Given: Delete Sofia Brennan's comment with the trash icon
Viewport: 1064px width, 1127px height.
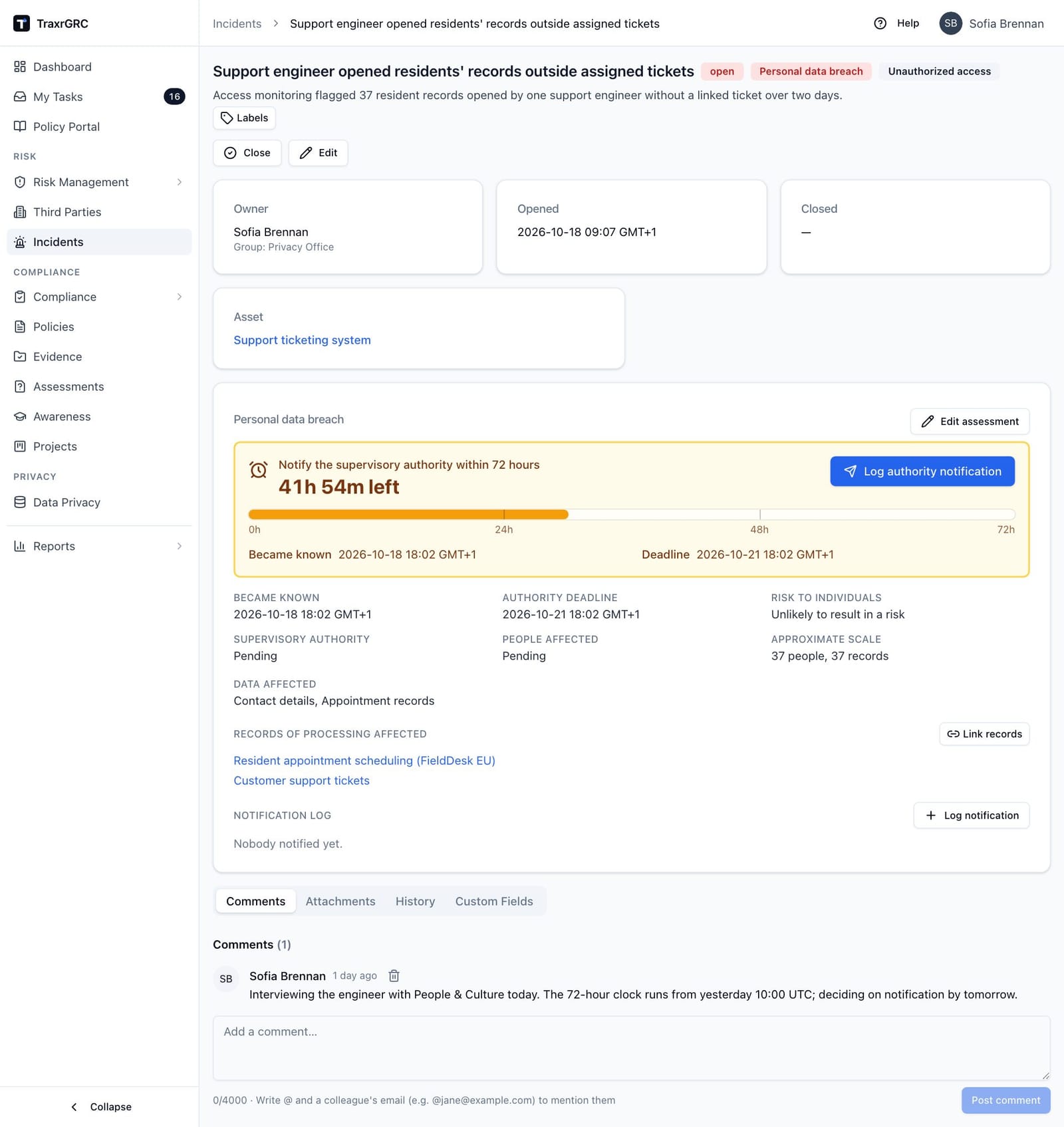Looking at the screenshot, I should coord(394,975).
